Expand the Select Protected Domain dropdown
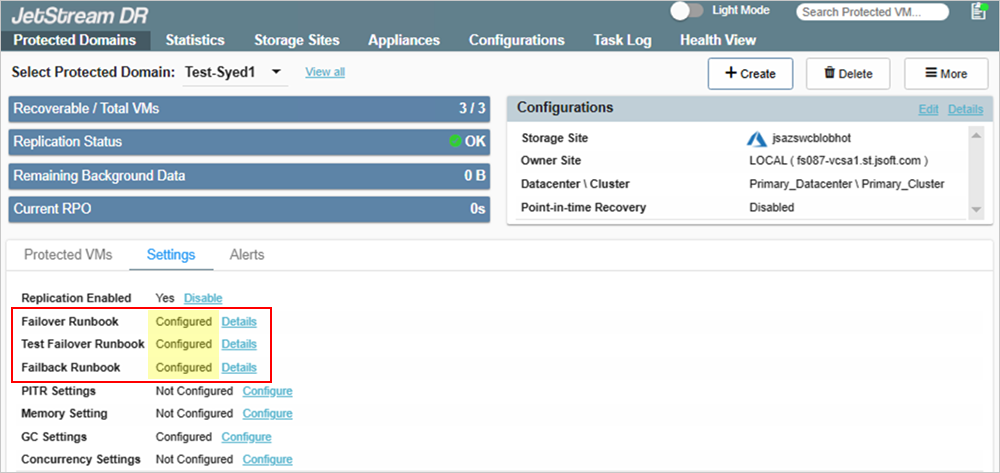The height and width of the screenshot is (473, 1000). (276, 72)
